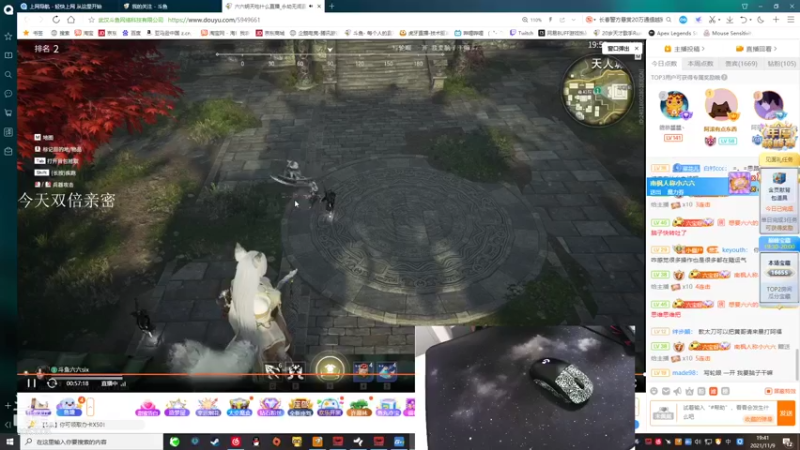The width and height of the screenshot is (800, 450).
Task: Expand the 主播投稿 link
Action: [684, 49]
